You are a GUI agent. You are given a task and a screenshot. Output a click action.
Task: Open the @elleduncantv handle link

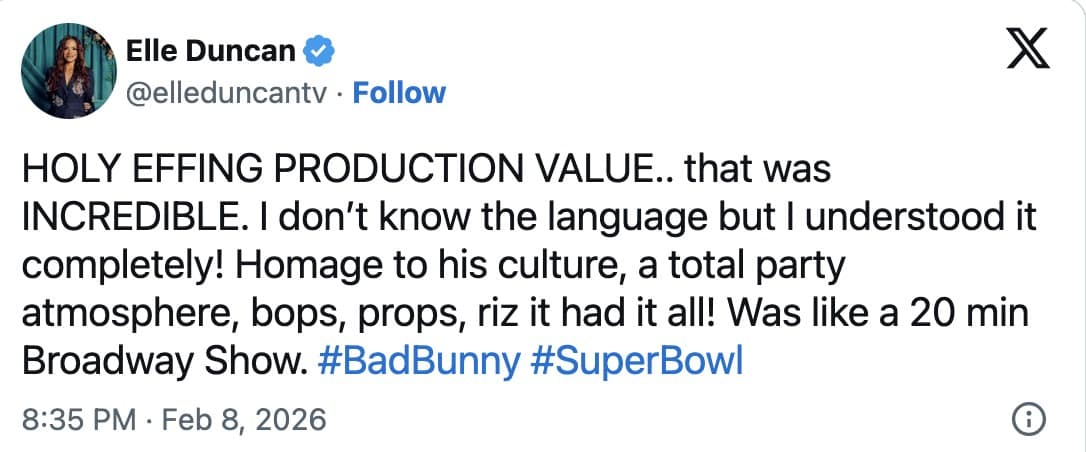231,93
